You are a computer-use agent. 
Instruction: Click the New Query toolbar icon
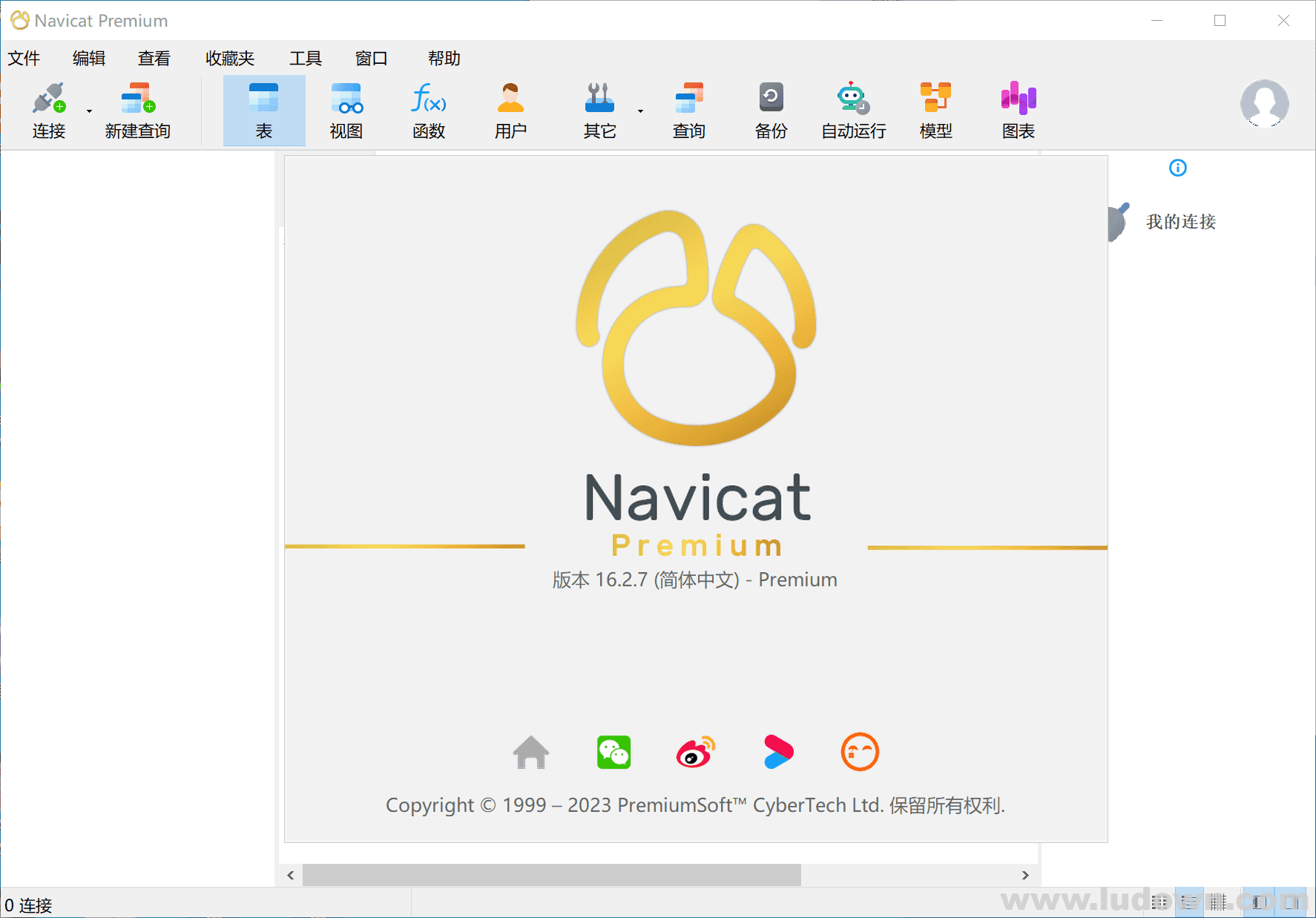(138, 98)
